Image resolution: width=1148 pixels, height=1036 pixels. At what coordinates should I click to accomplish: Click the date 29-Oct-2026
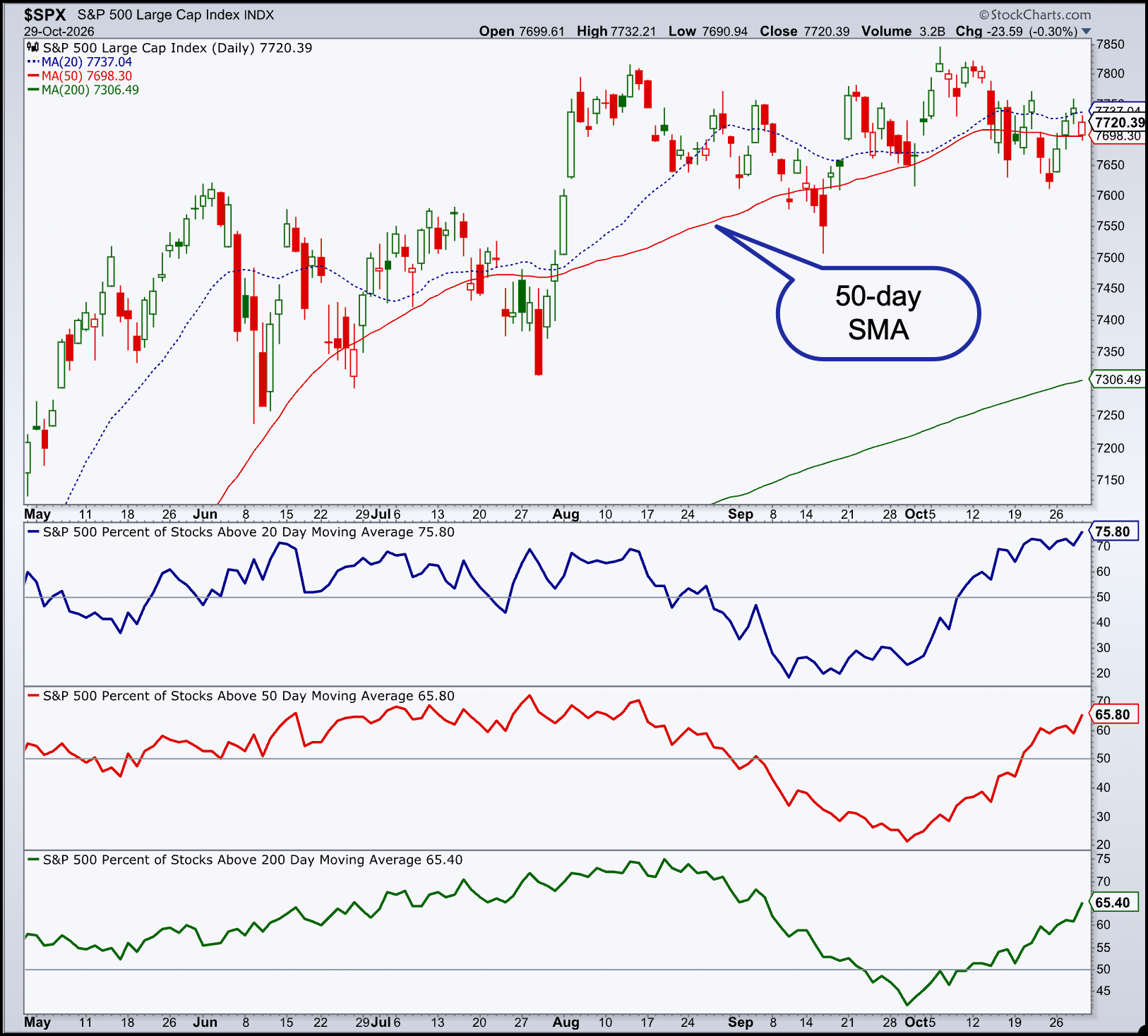coord(59,32)
